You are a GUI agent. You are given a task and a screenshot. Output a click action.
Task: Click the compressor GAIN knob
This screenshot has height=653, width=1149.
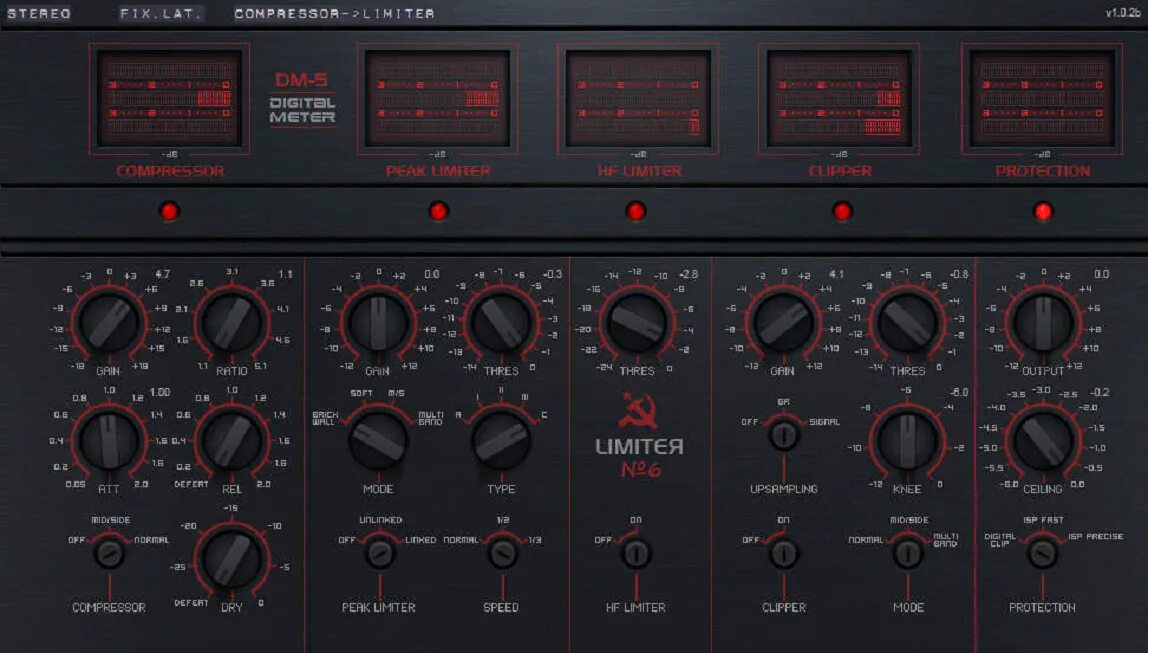[109, 322]
